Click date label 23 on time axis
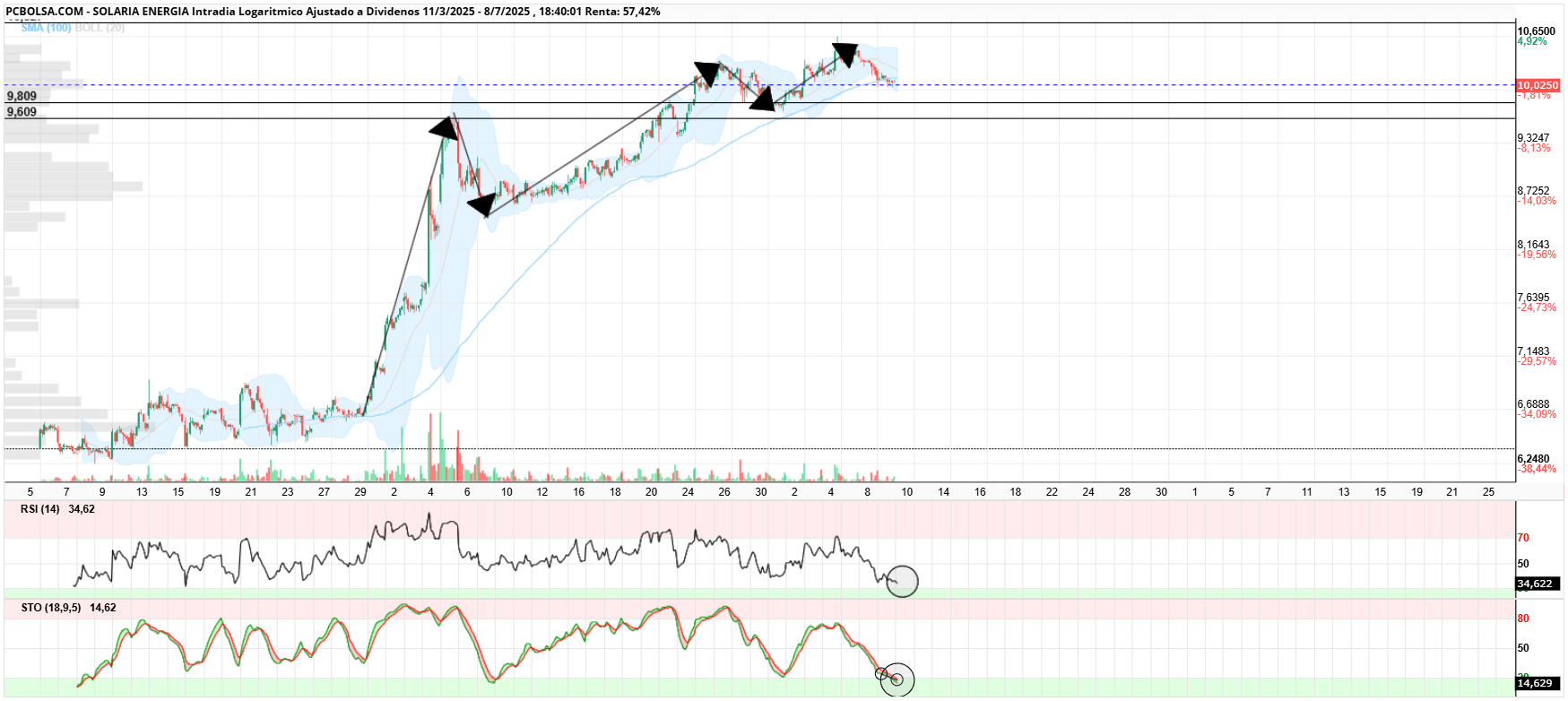The image size is (1568, 701). pyautogui.click(x=287, y=492)
